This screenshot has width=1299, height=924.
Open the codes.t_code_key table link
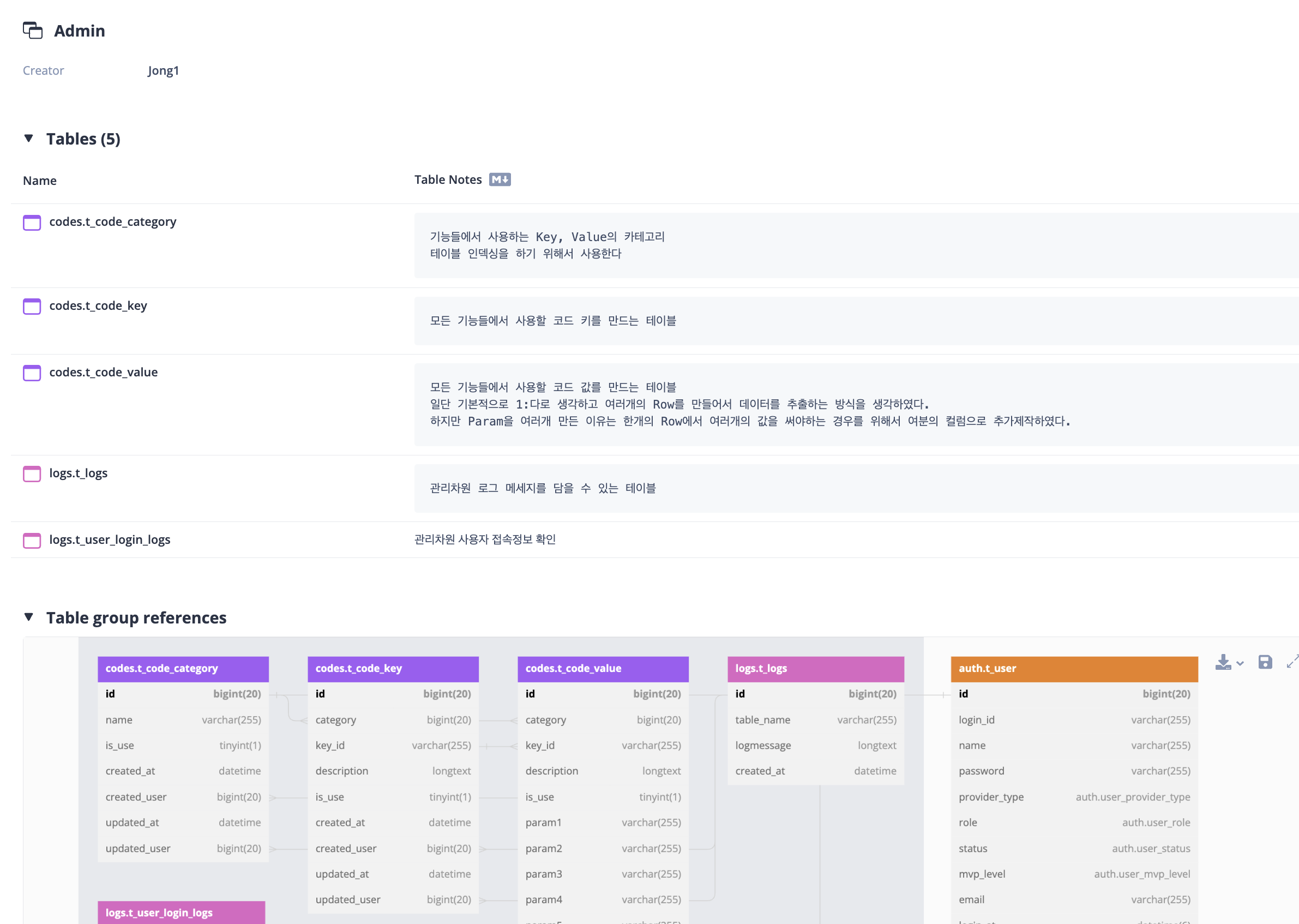click(x=98, y=305)
